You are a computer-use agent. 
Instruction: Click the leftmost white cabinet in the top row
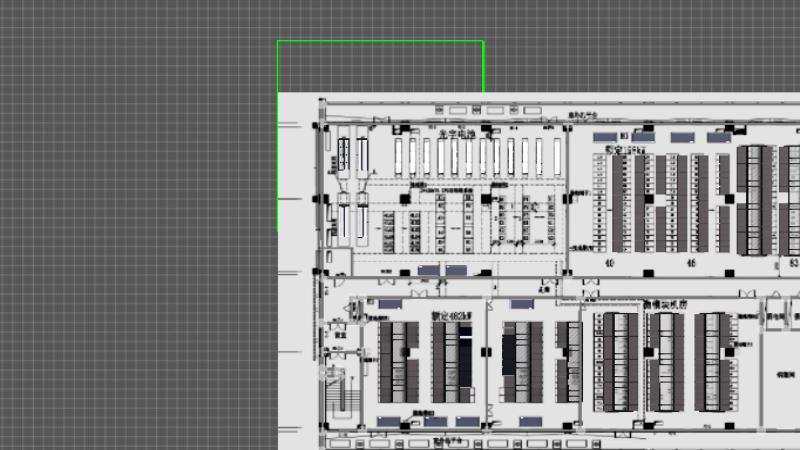click(398, 156)
